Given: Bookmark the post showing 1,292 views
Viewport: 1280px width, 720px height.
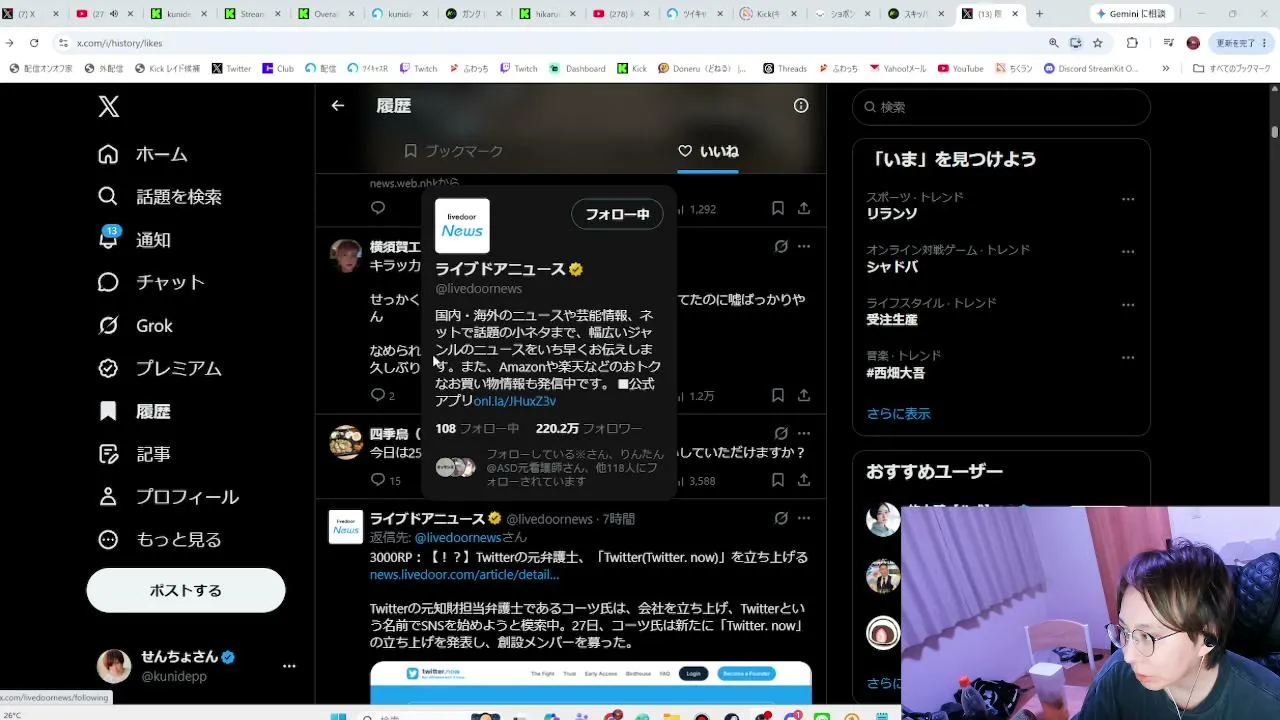Looking at the screenshot, I should (777, 208).
